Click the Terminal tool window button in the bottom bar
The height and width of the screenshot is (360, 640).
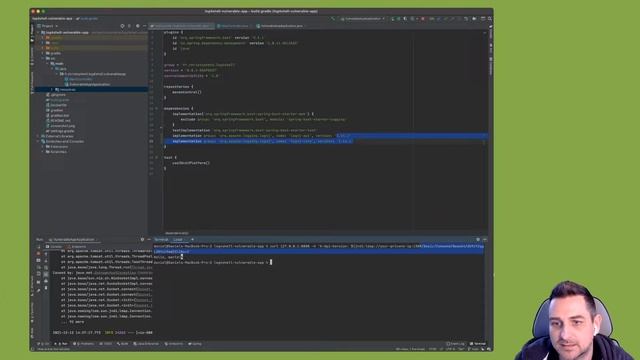click(x=478, y=344)
